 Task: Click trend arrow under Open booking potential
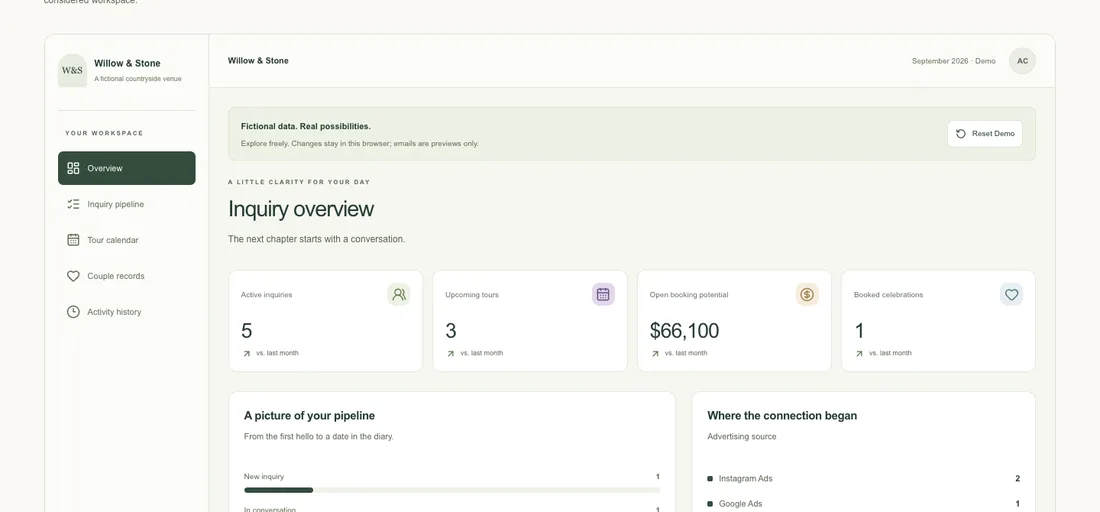pos(655,353)
